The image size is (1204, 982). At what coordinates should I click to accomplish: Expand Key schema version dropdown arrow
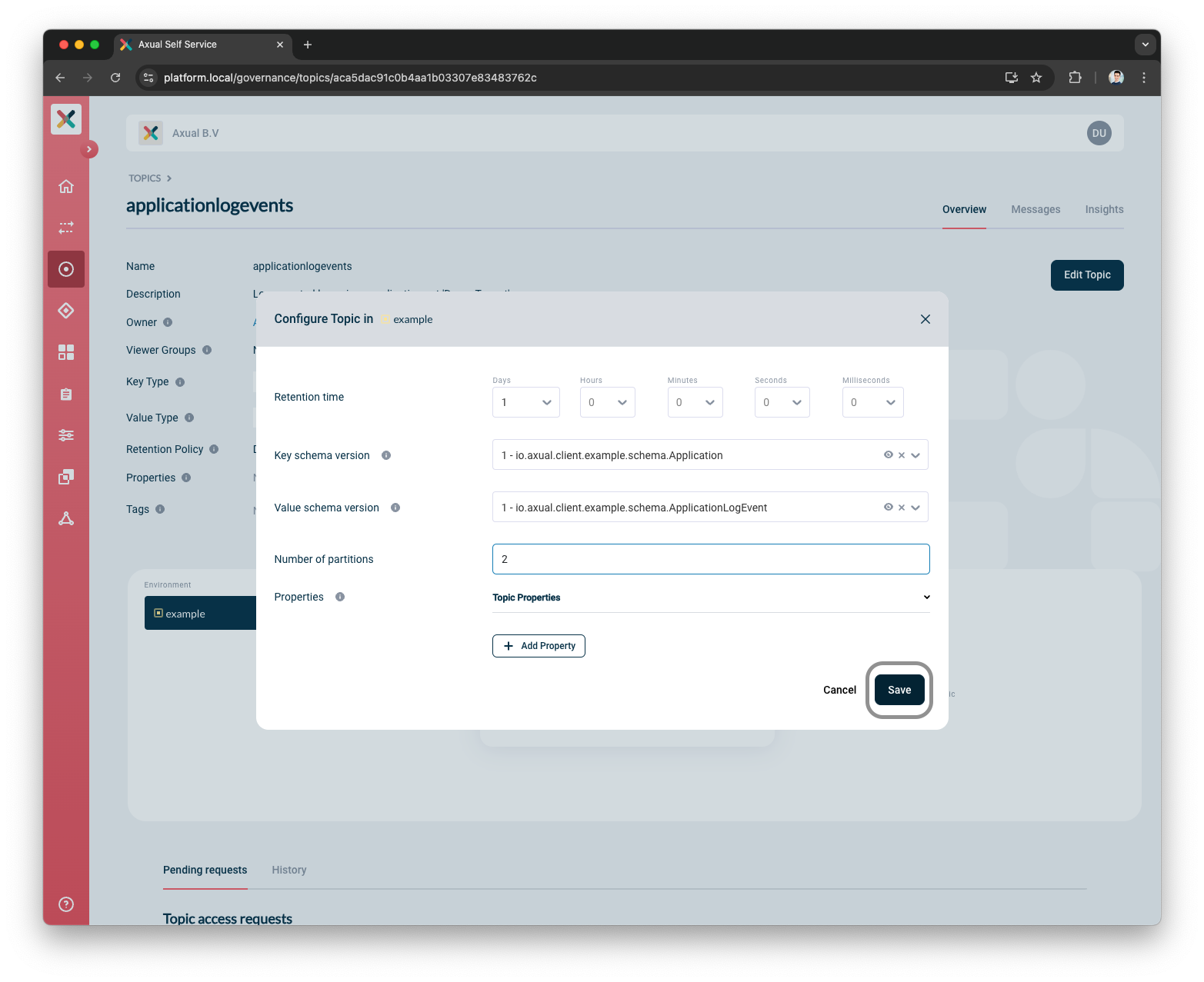(916, 455)
